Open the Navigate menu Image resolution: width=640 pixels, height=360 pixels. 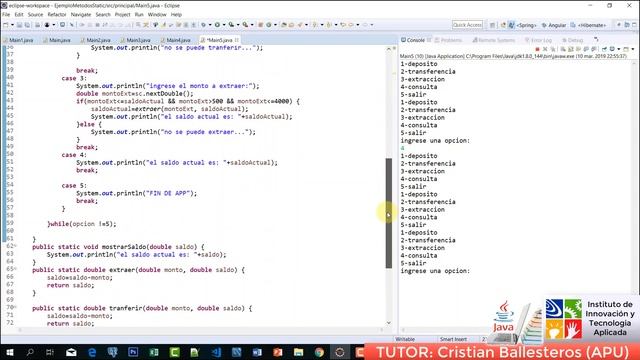coord(81,14)
